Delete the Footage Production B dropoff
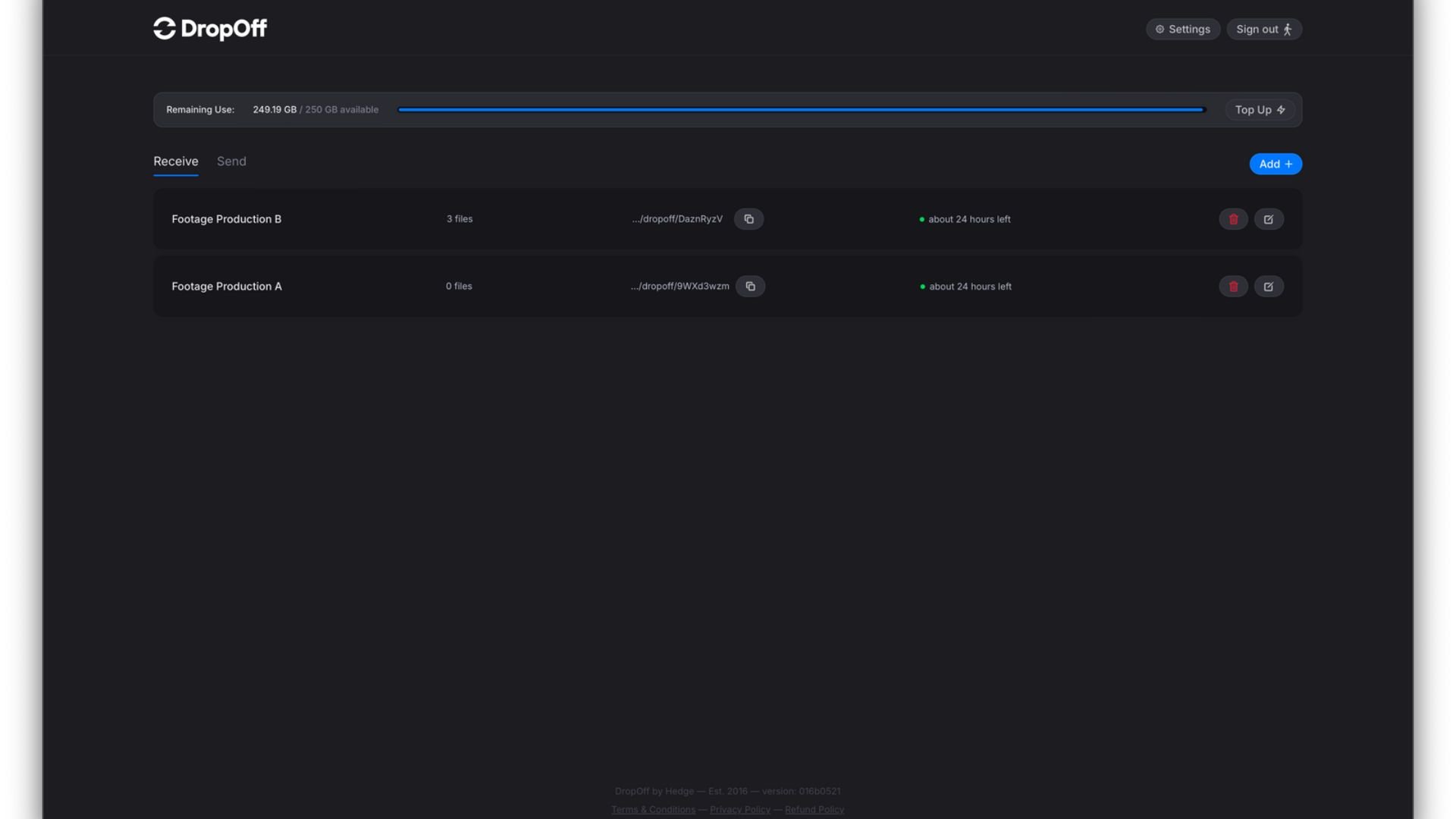Viewport: 1456px width, 819px height. coord(1233,218)
